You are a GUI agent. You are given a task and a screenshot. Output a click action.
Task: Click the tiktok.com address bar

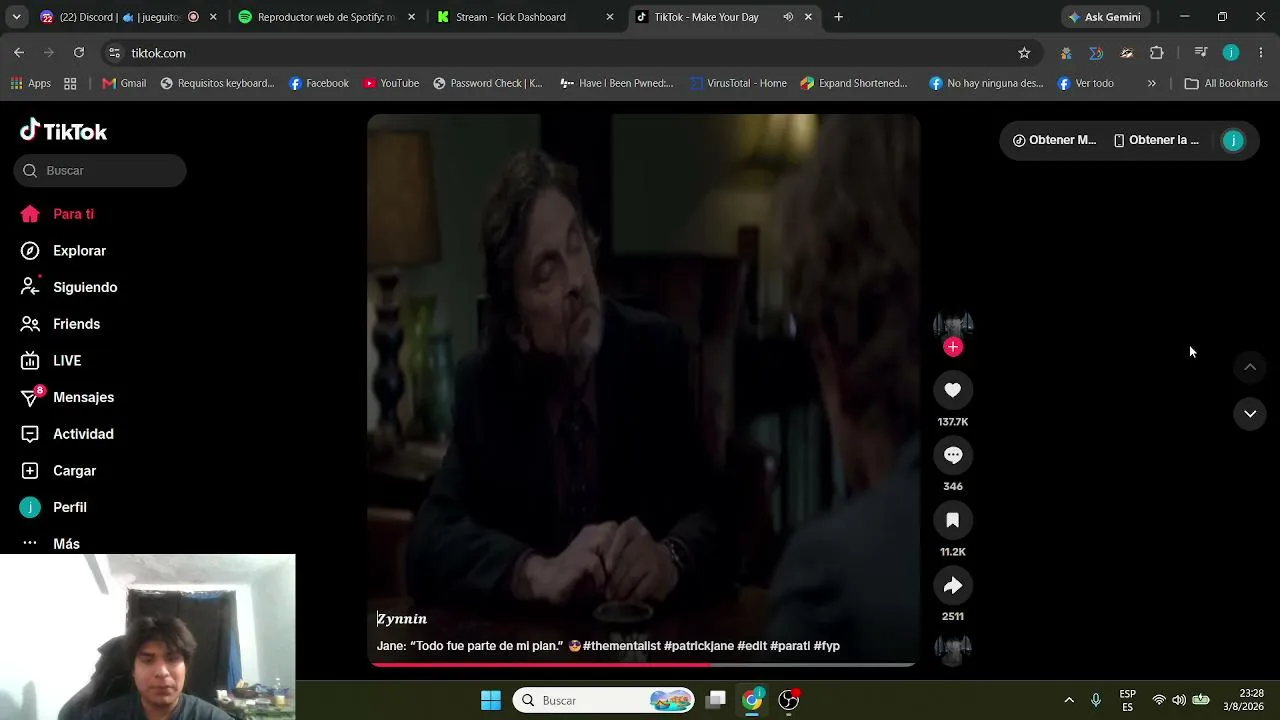pos(570,53)
